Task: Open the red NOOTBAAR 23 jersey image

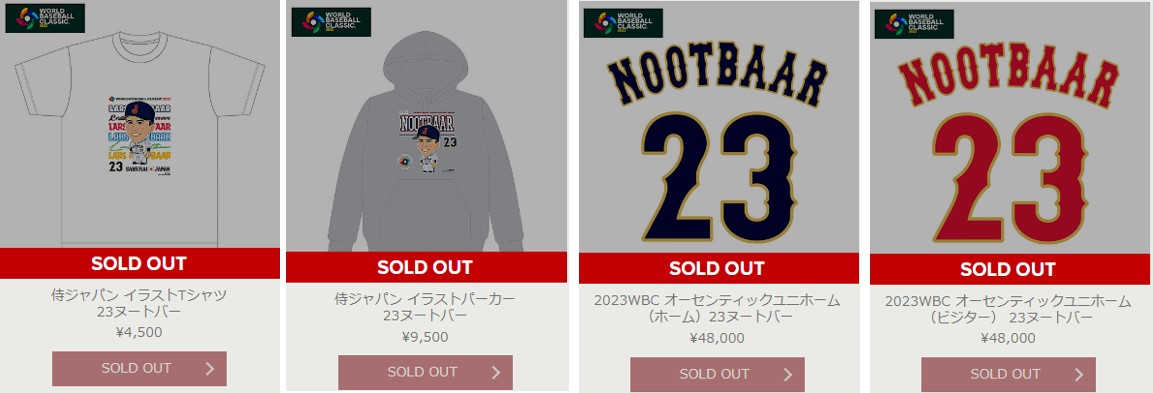Action: tap(1011, 127)
